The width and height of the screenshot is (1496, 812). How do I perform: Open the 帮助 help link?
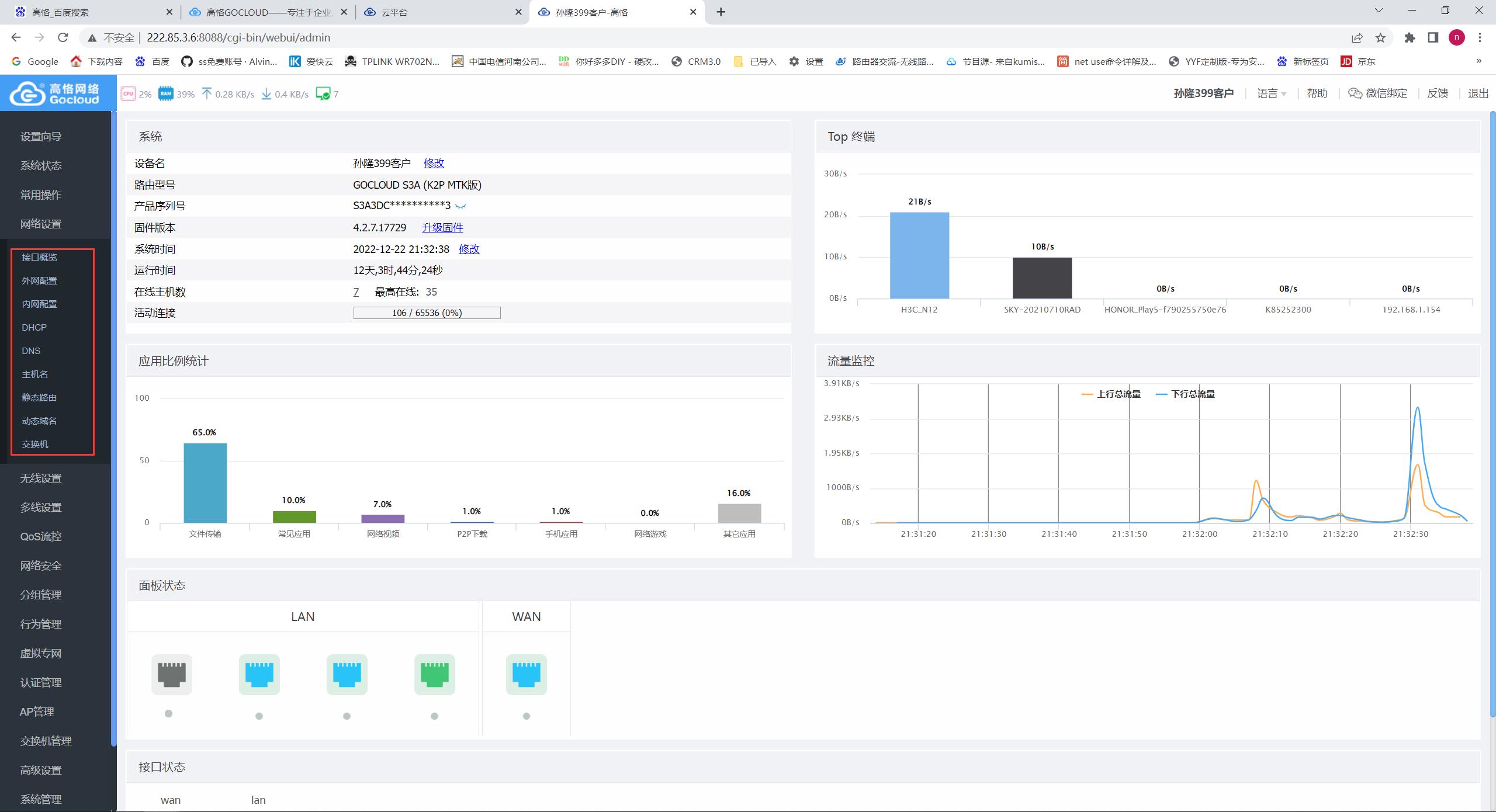point(1317,93)
